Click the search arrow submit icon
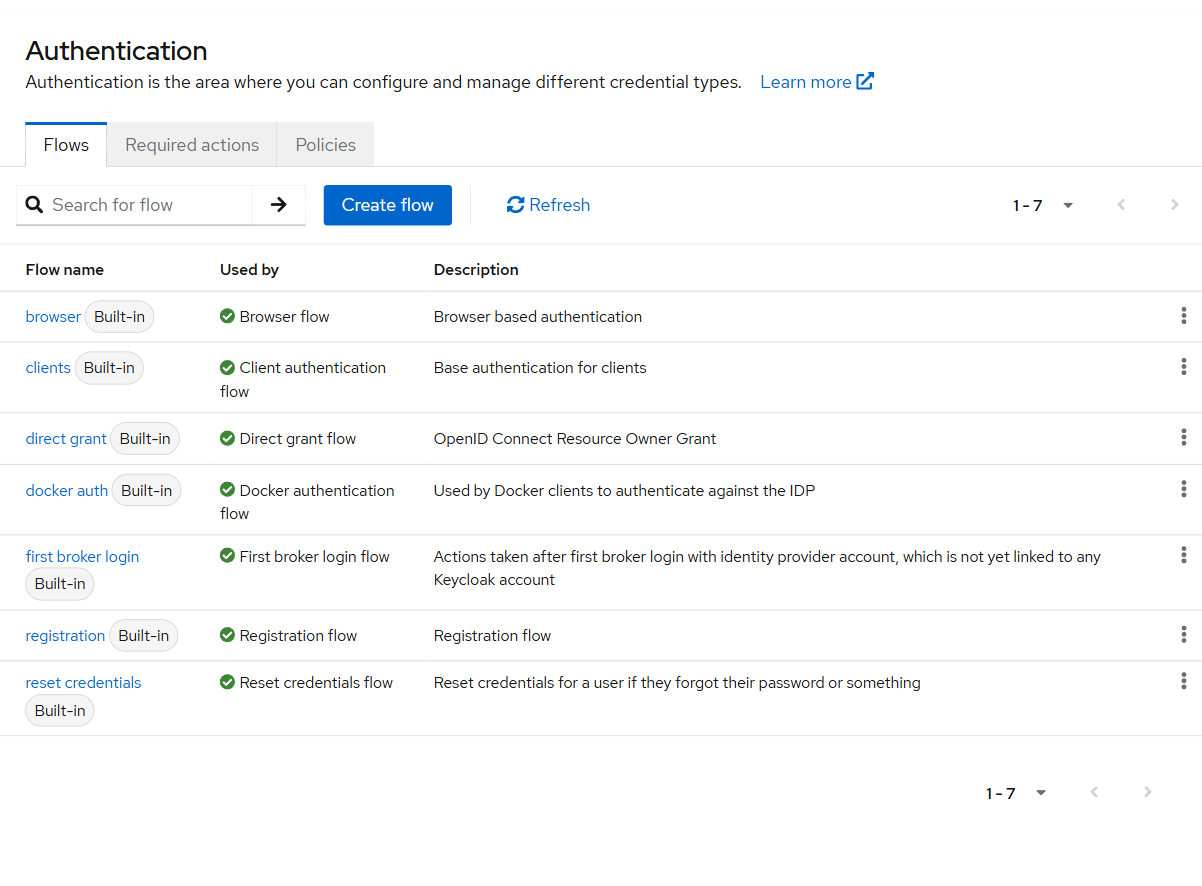 (279, 205)
